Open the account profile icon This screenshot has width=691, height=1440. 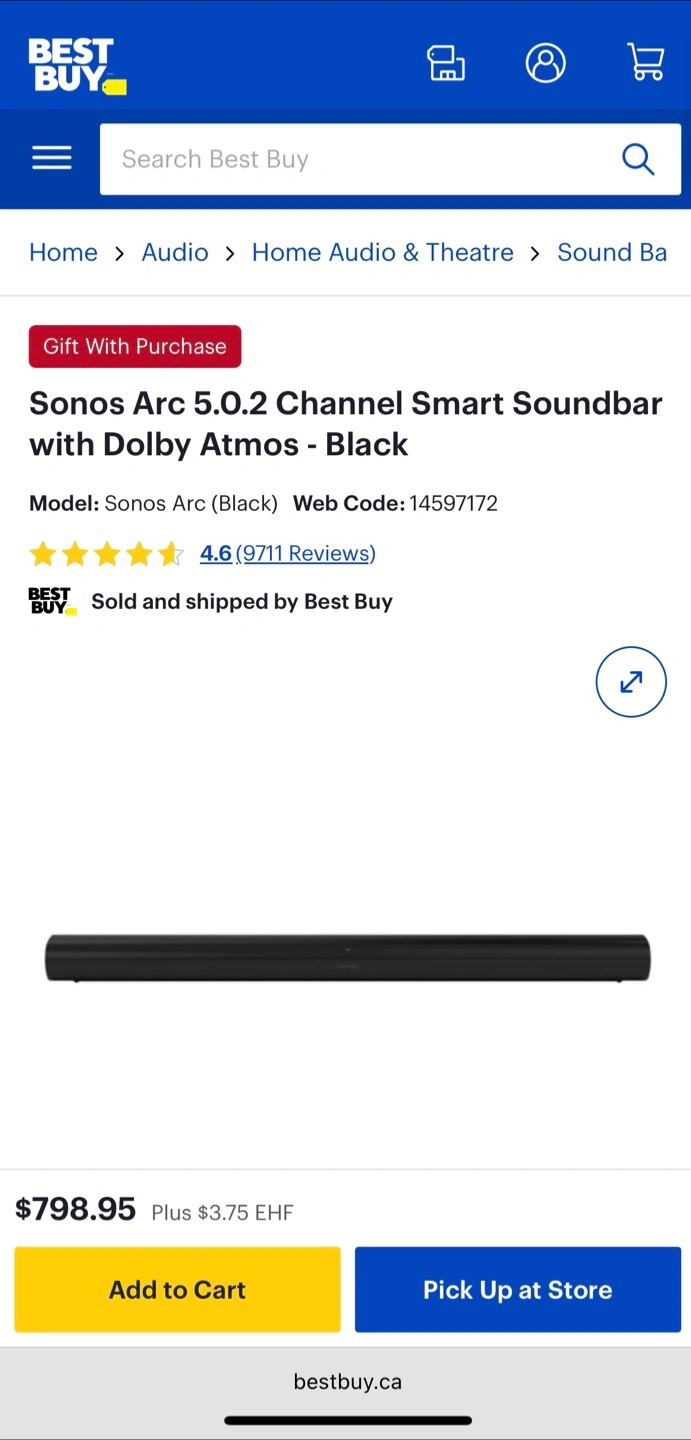click(546, 63)
